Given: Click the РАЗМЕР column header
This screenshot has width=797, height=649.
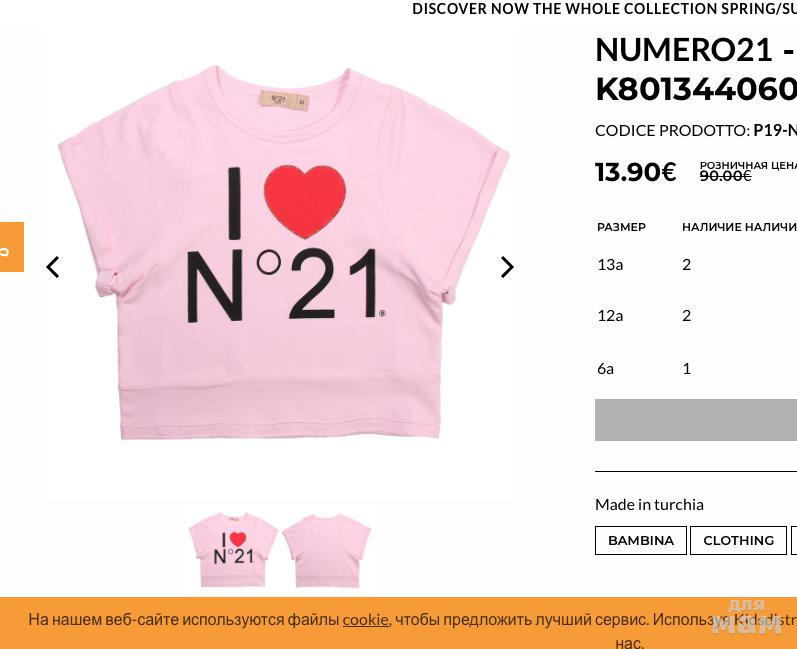Looking at the screenshot, I should pos(621,227).
